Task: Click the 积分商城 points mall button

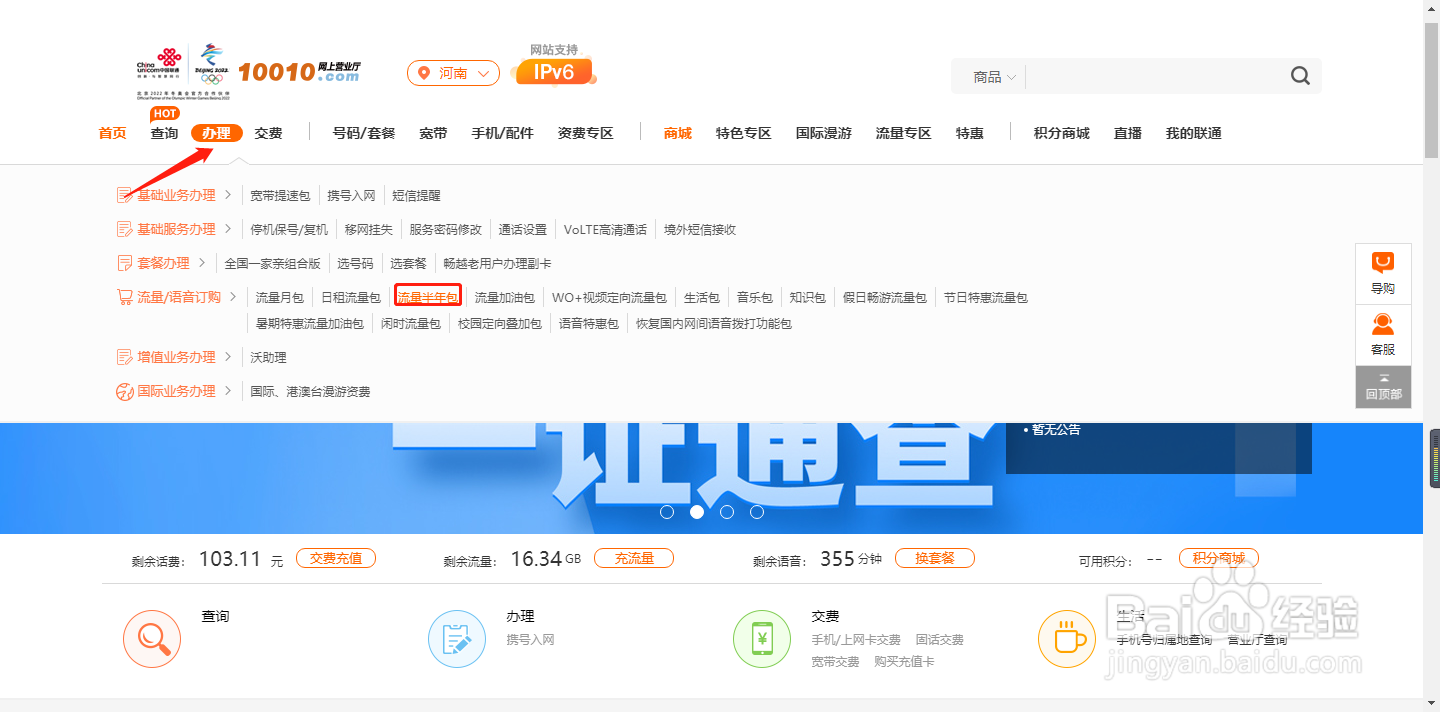Action: pyautogui.click(x=1218, y=558)
